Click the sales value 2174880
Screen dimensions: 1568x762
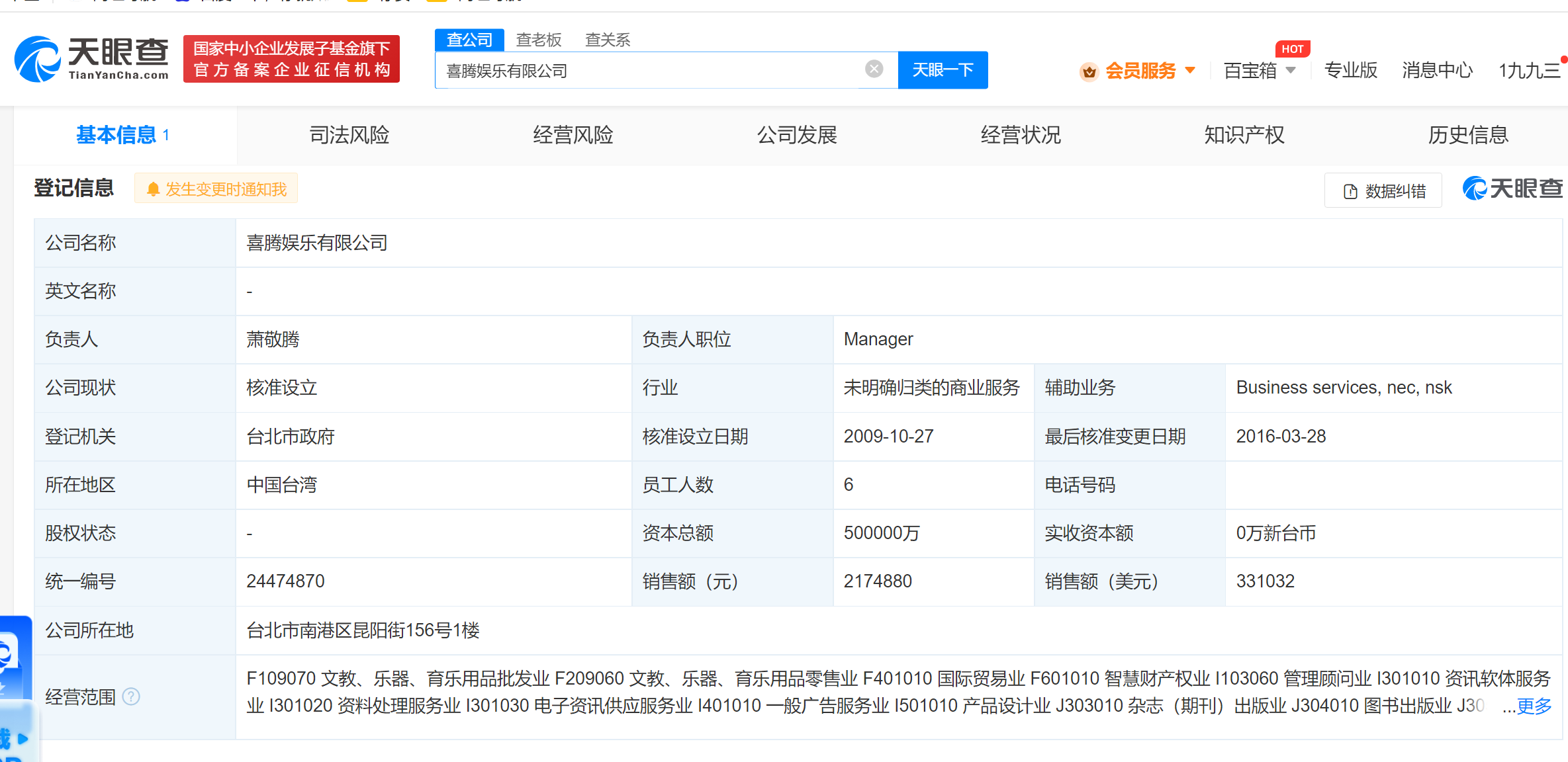click(x=878, y=581)
